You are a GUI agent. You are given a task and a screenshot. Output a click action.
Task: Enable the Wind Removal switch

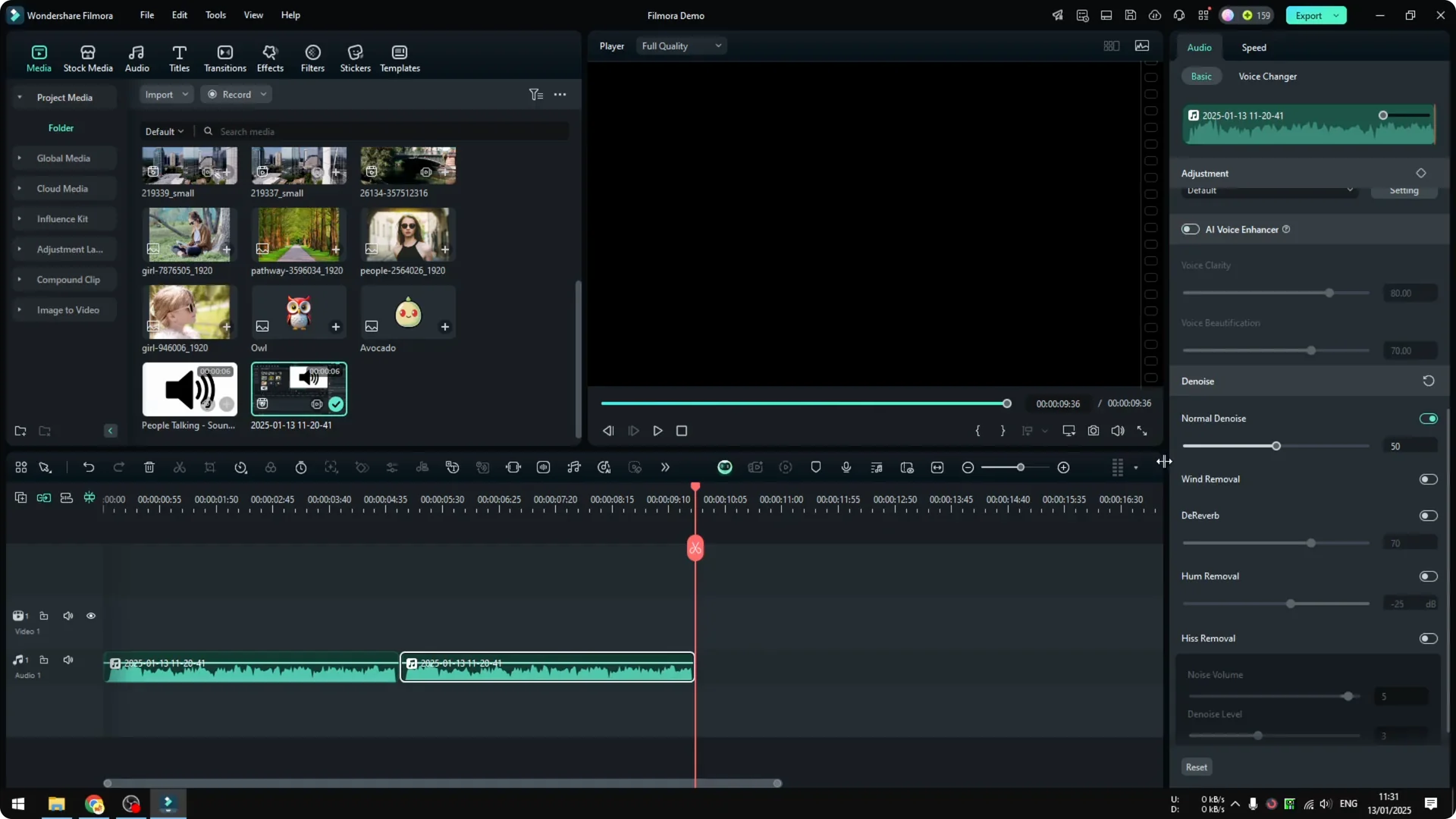click(1429, 479)
